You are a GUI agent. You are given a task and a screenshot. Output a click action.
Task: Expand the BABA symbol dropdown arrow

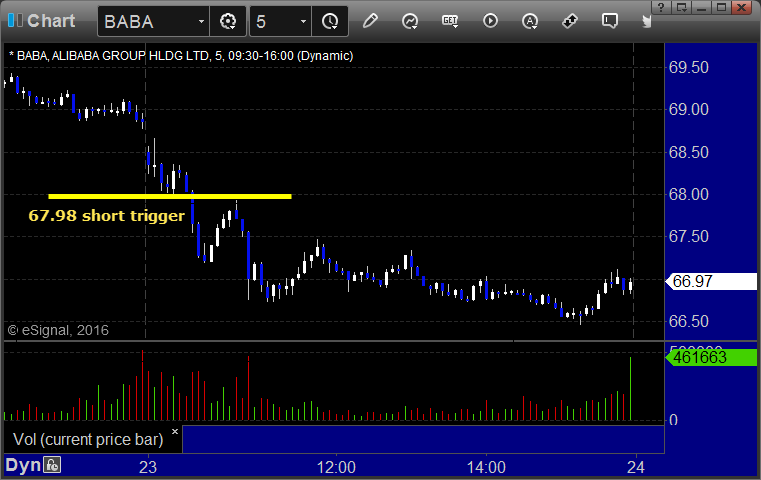[201, 21]
